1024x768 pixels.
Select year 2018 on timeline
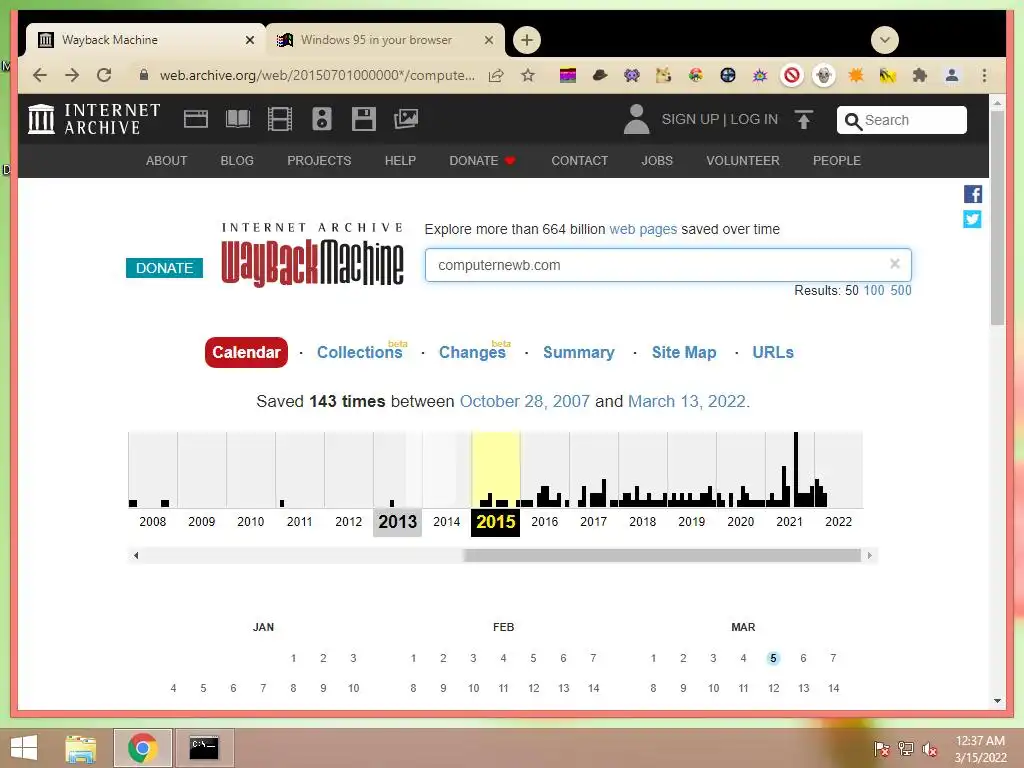pos(642,522)
